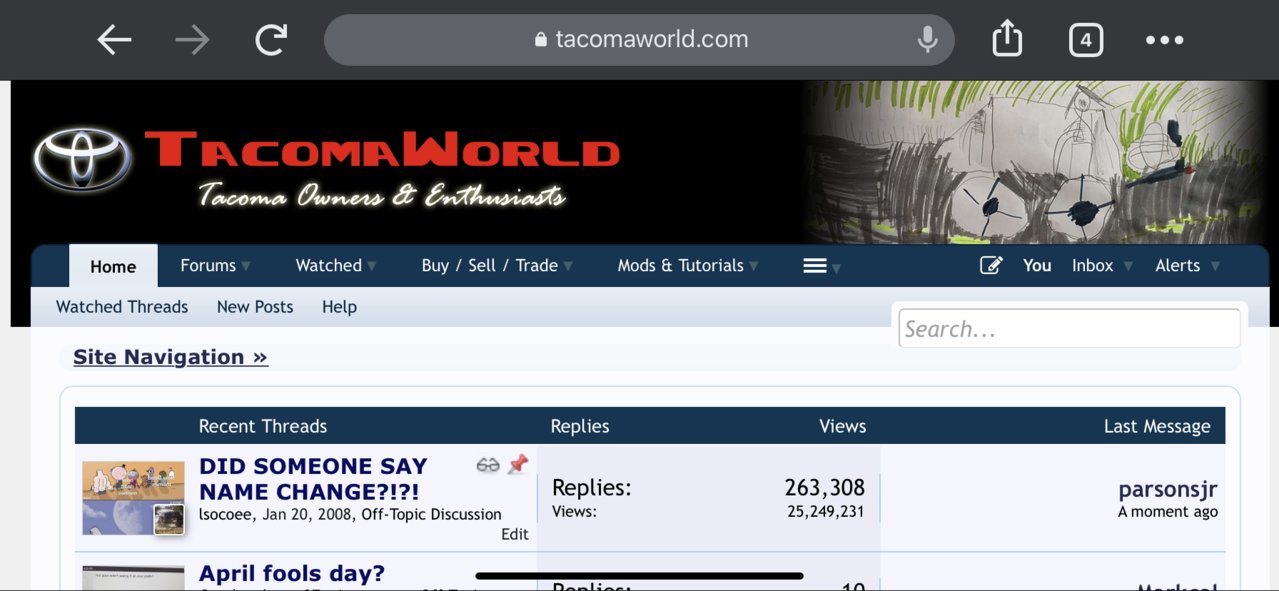View New Posts
The width and height of the screenshot is (1279, 591).
pos(255,307)
